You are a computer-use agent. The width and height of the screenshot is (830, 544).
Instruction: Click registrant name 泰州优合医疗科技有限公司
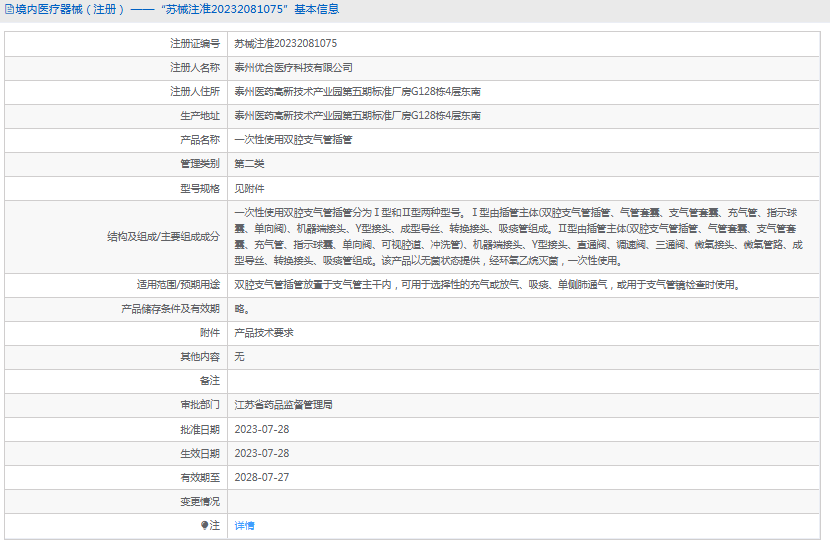[x=293, y=68]
